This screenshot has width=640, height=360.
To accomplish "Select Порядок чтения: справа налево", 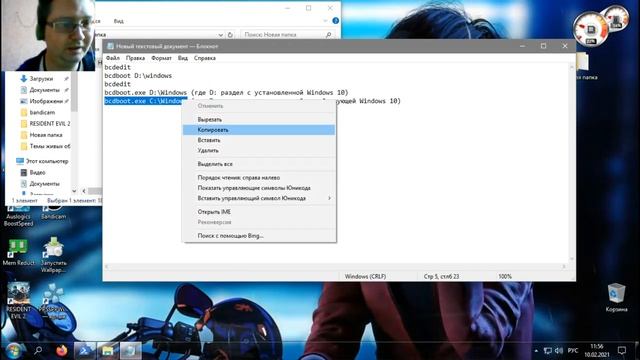I will click(259, 178).
